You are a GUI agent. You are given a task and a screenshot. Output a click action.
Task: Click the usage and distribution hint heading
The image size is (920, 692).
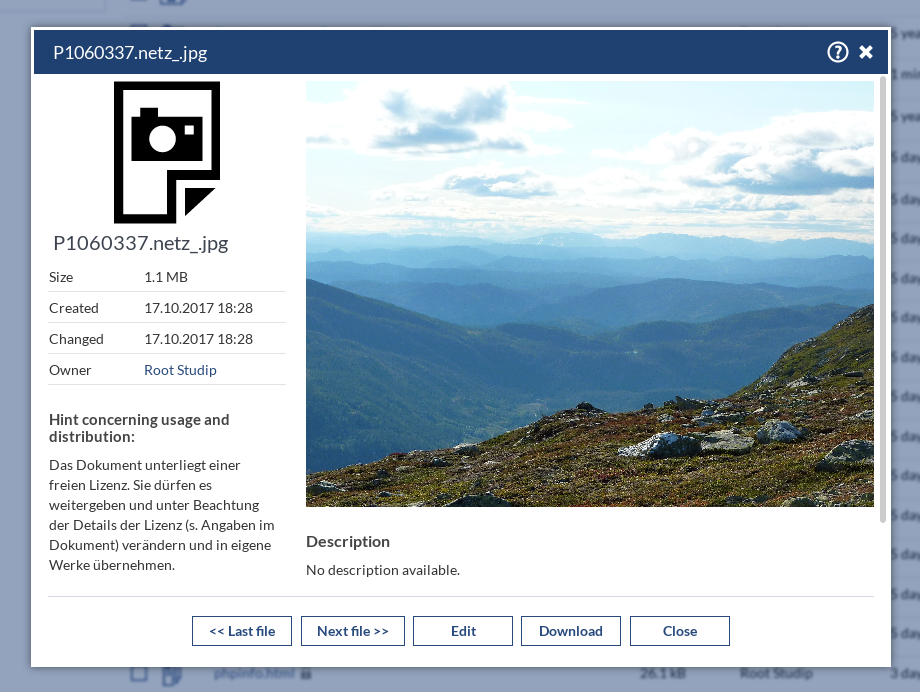tap(139, 428)
